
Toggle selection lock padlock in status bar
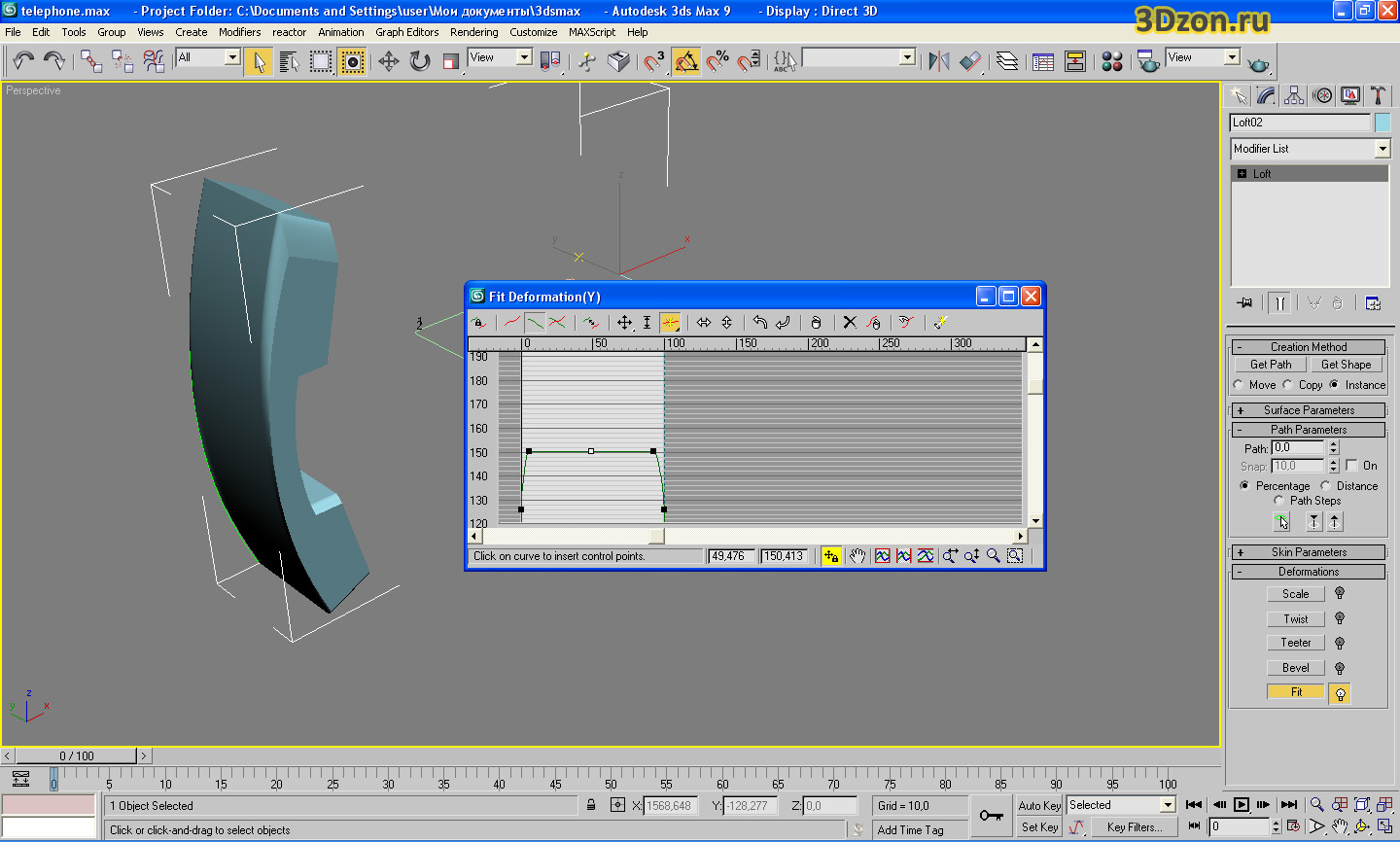[591, 805]
